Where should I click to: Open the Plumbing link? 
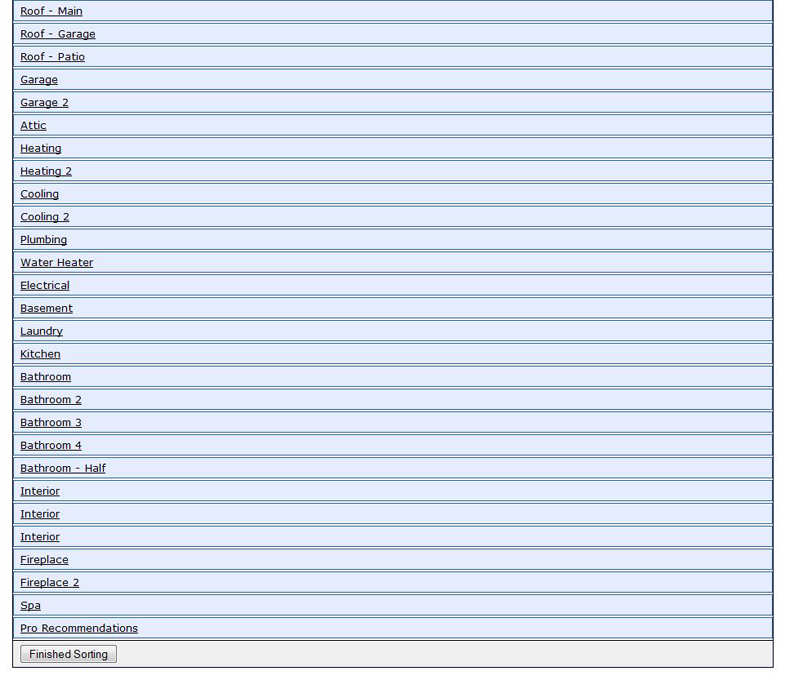click(44, 240)
